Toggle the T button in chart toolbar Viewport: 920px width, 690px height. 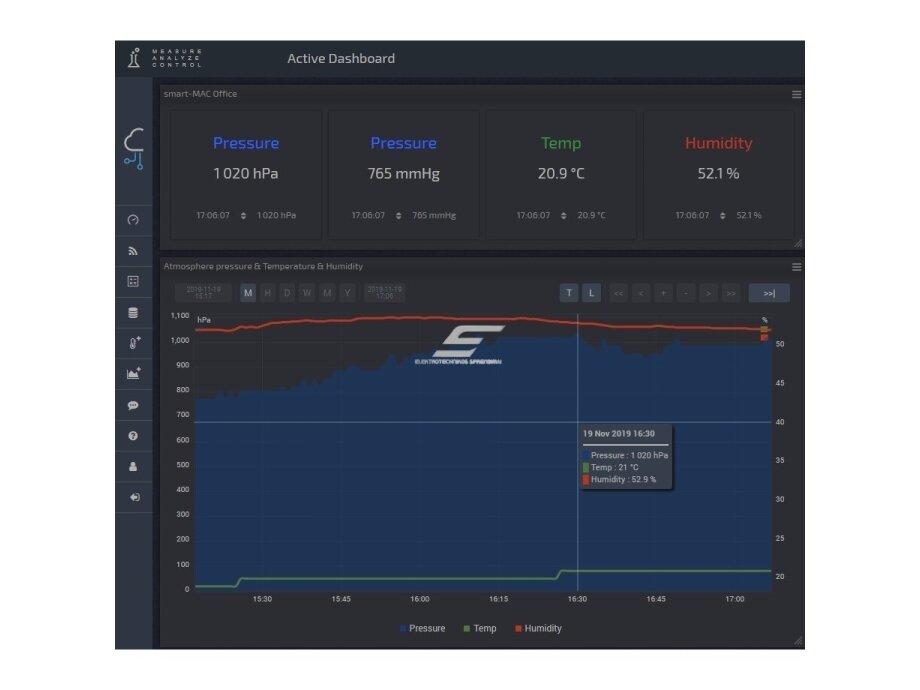[x=569, y=293]
